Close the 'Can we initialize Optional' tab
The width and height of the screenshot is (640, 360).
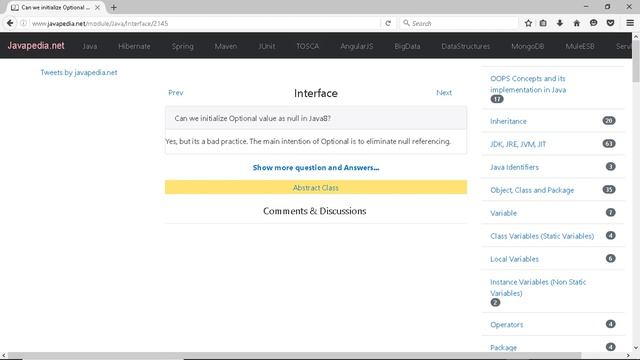coord(97,7)
